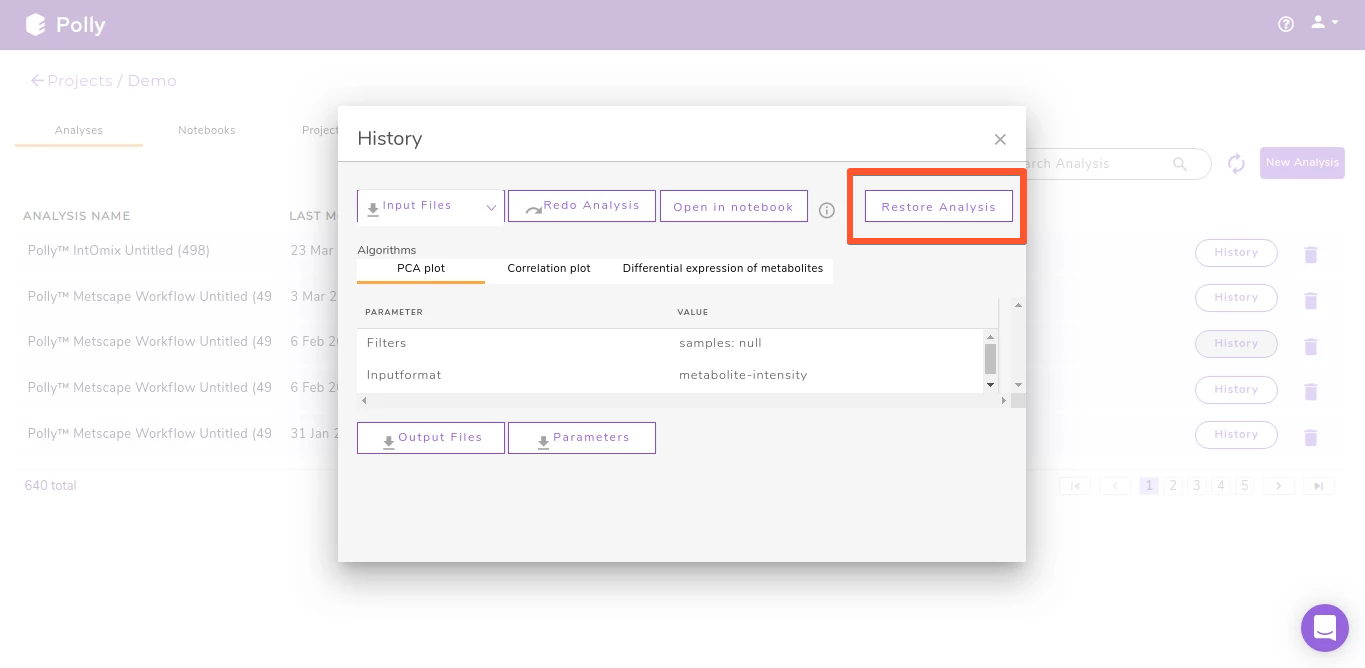Click the VALUE column header
Screen dimensions: 1365x668
point(693,312)
